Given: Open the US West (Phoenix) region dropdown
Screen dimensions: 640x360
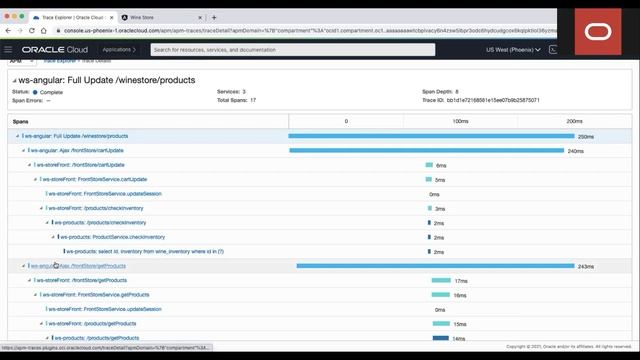Looking at the screenshot, I should pyautogui.click(x=513, y=50).
